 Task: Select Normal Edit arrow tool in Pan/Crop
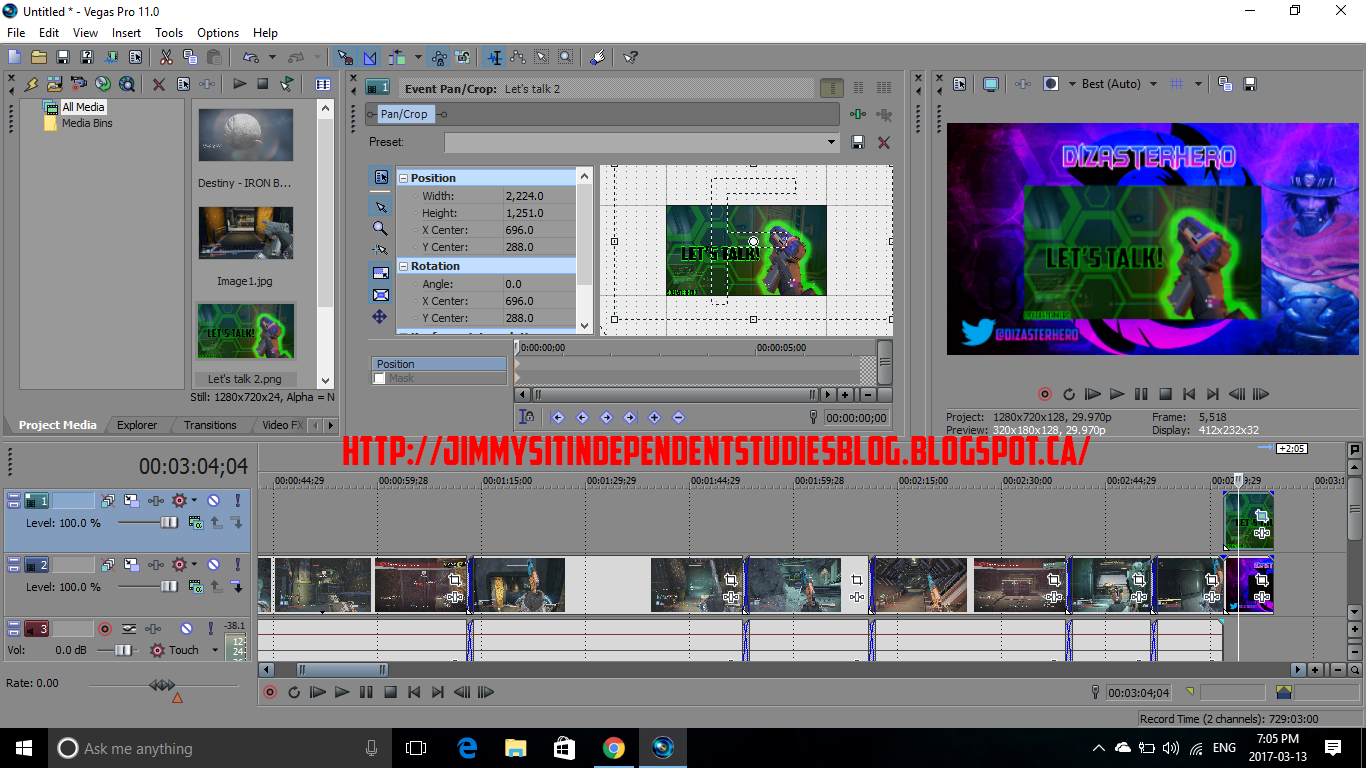[x=380, y=207]
